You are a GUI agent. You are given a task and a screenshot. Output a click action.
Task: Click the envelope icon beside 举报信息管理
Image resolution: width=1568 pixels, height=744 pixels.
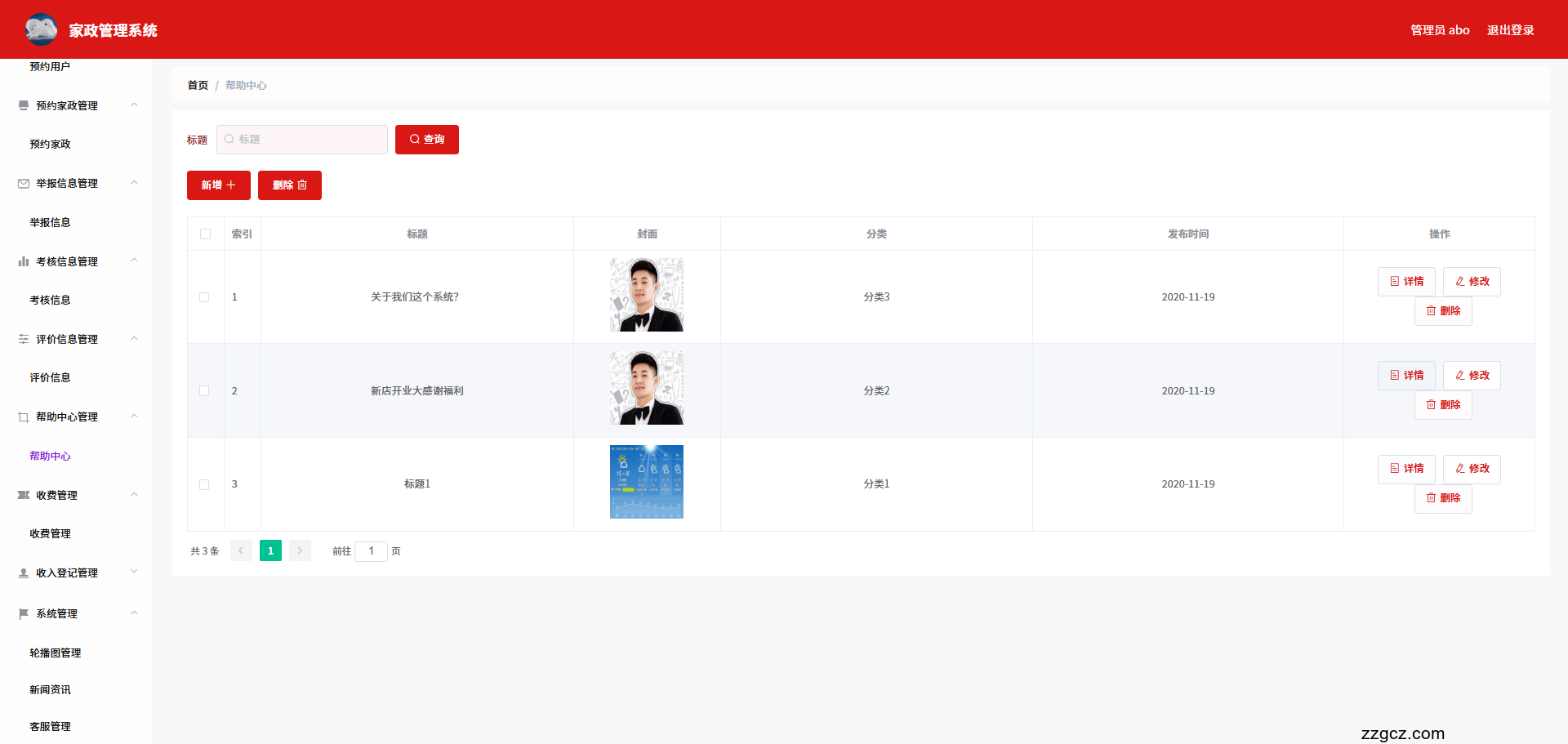click(x=24, y=184)
